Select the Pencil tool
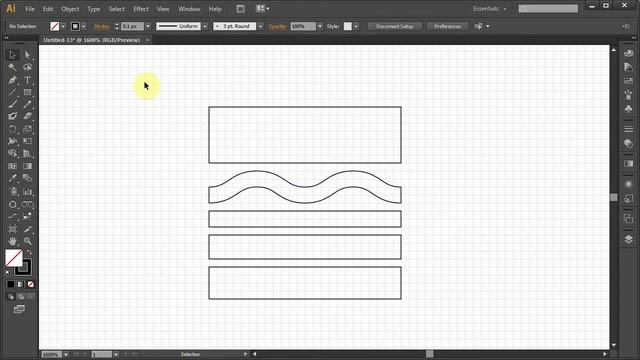Image resolution: width=640 pixels, height=360 pixels. [27, 104]
